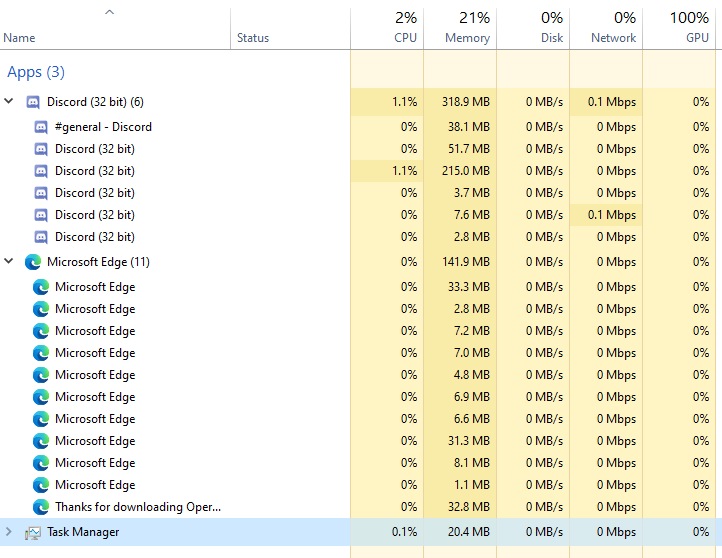Click the Discord icon in the 3.7 MB row
The width and height of the screenshot is (722, 558).
tap(41, 193)
